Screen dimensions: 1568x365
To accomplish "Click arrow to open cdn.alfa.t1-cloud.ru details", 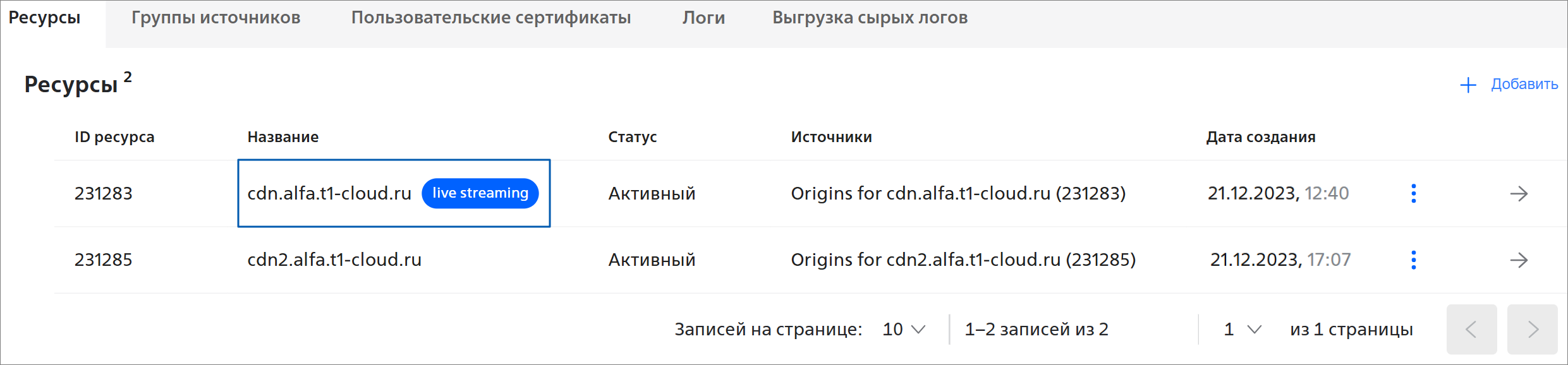I will tap(1519, 193).
